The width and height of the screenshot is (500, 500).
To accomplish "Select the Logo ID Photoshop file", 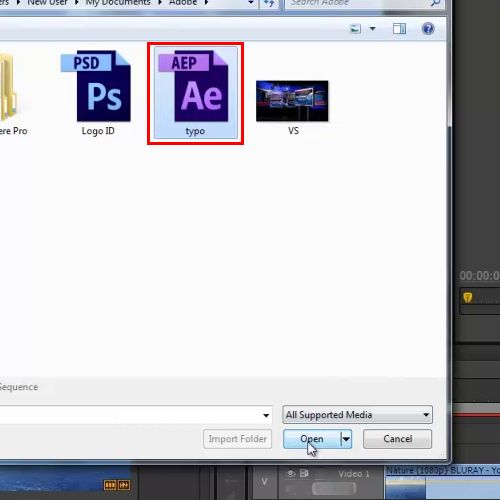I will click(97, 92).
